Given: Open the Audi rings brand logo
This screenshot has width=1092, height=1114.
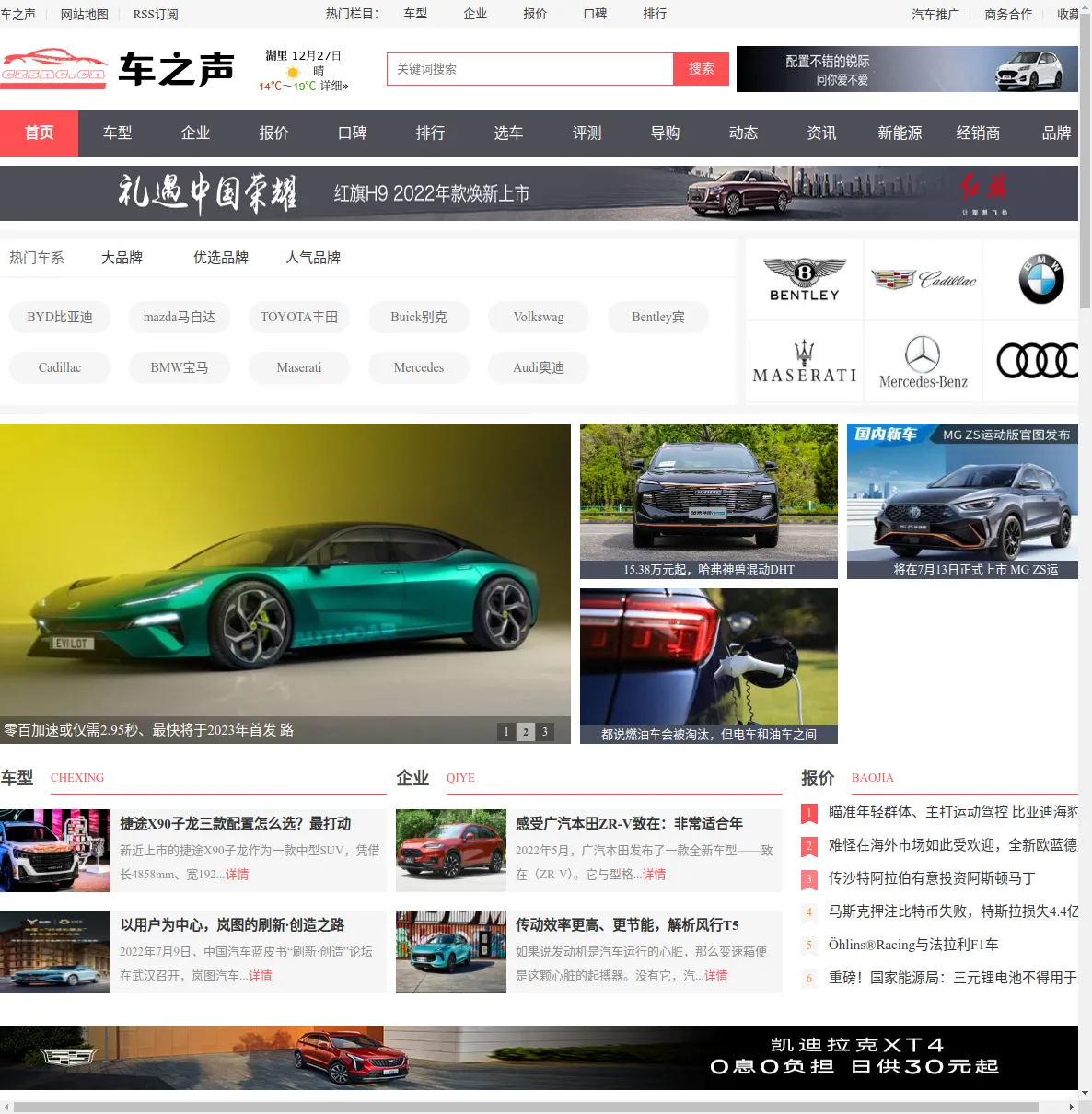Looking at the screenshot, I should [x=1037, y=362].
